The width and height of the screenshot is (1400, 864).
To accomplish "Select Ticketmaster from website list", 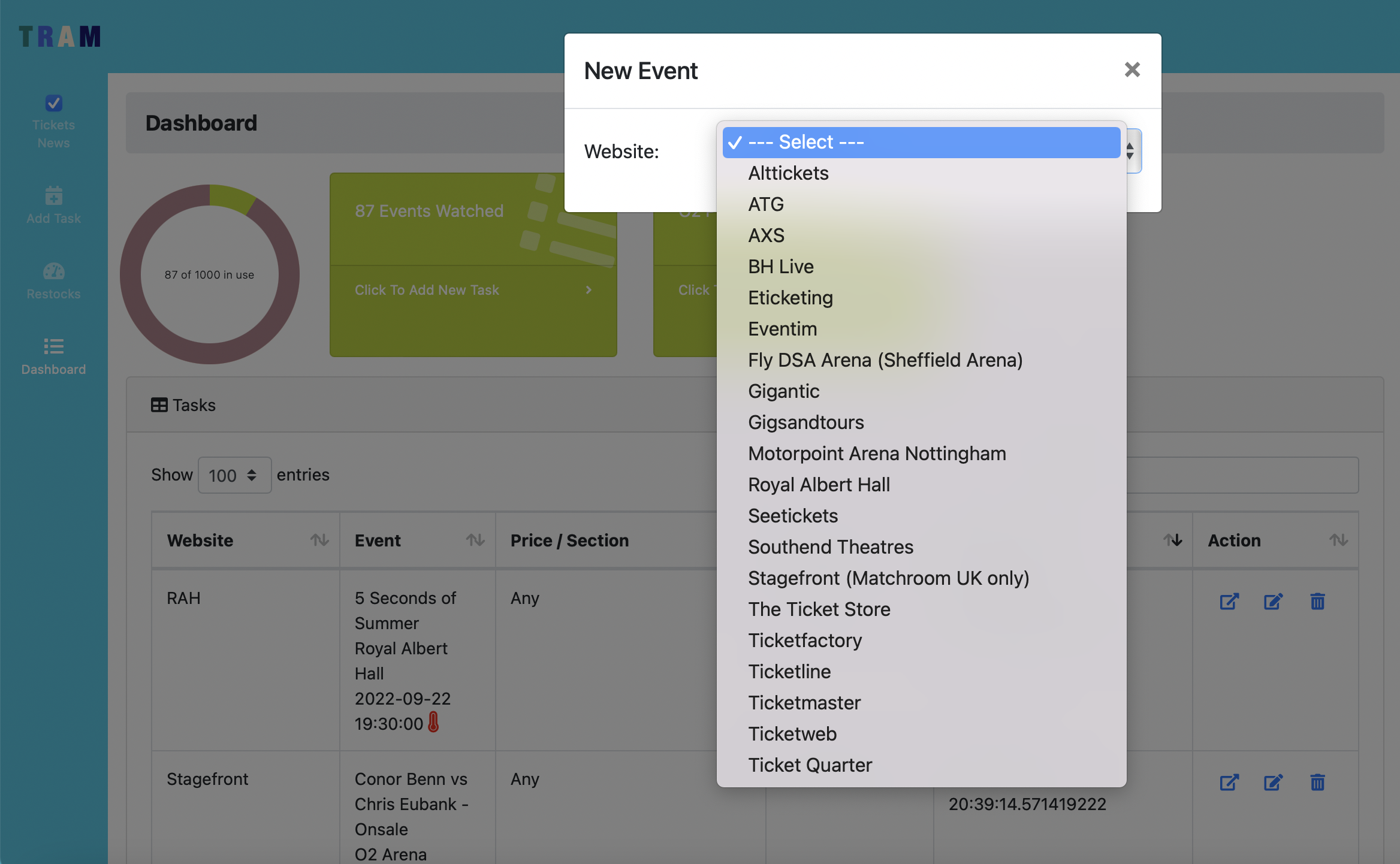I will coord(804,702).
